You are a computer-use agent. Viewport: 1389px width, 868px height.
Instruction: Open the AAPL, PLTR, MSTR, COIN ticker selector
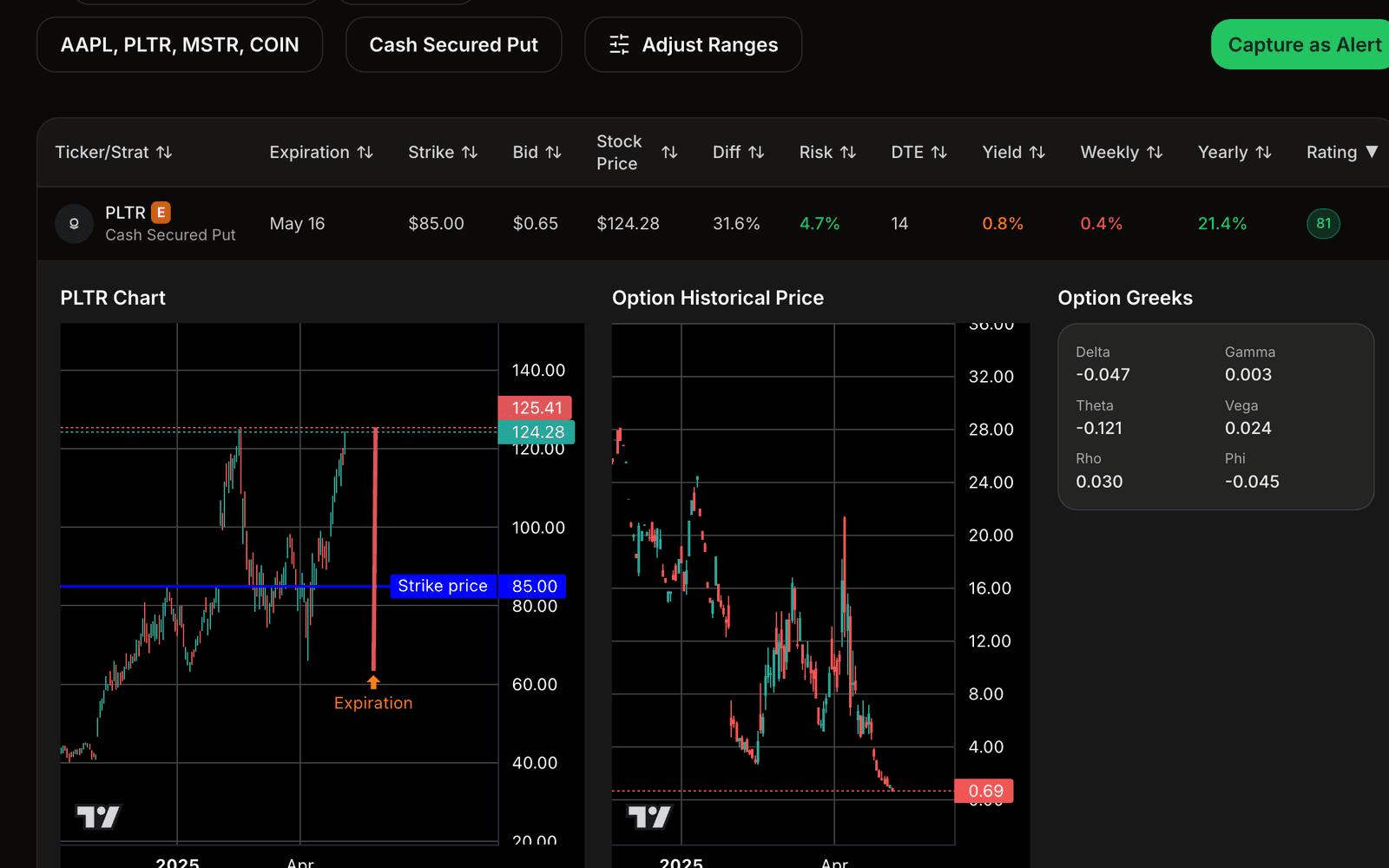pos(180,45)
